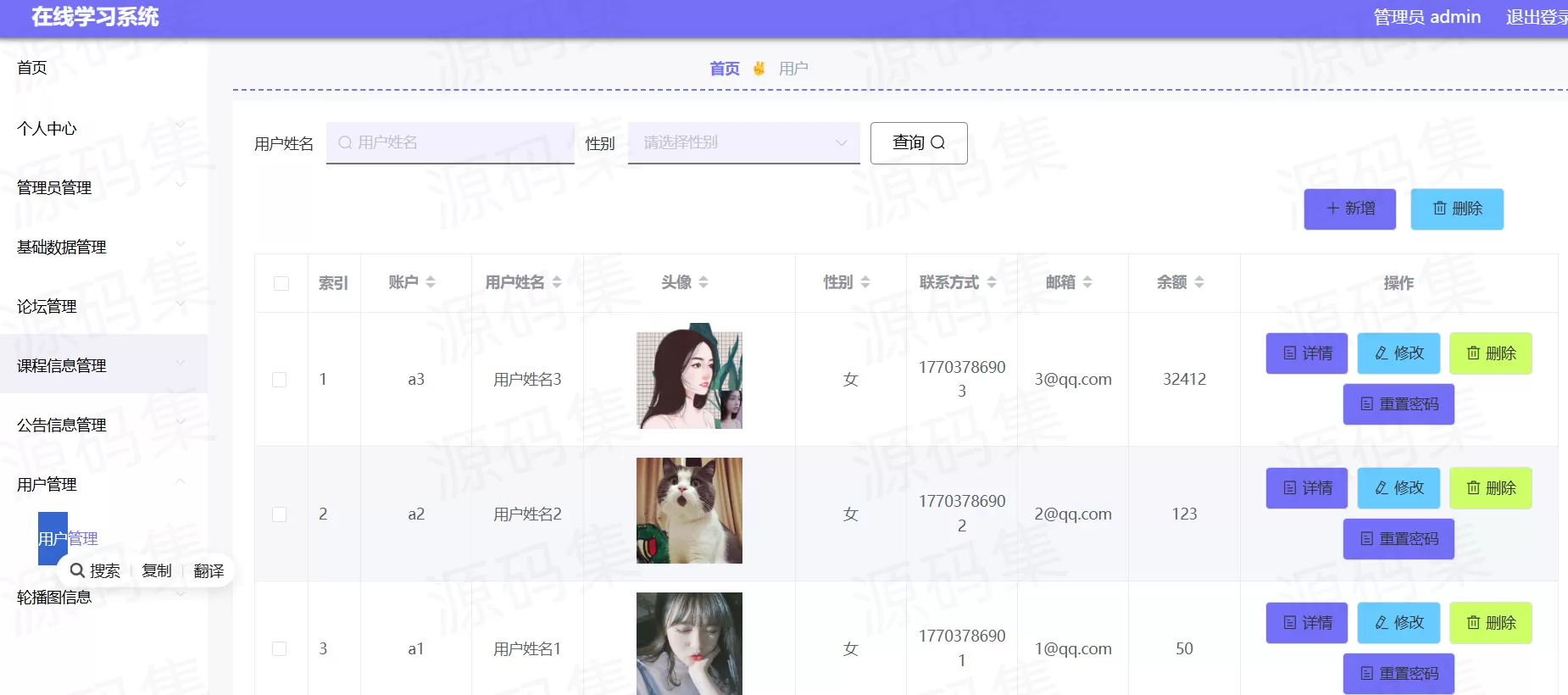The height and width of the screenshot is (695, 1568).
Task: Click 重置密码 for user a2
Action: [1398, 539]
